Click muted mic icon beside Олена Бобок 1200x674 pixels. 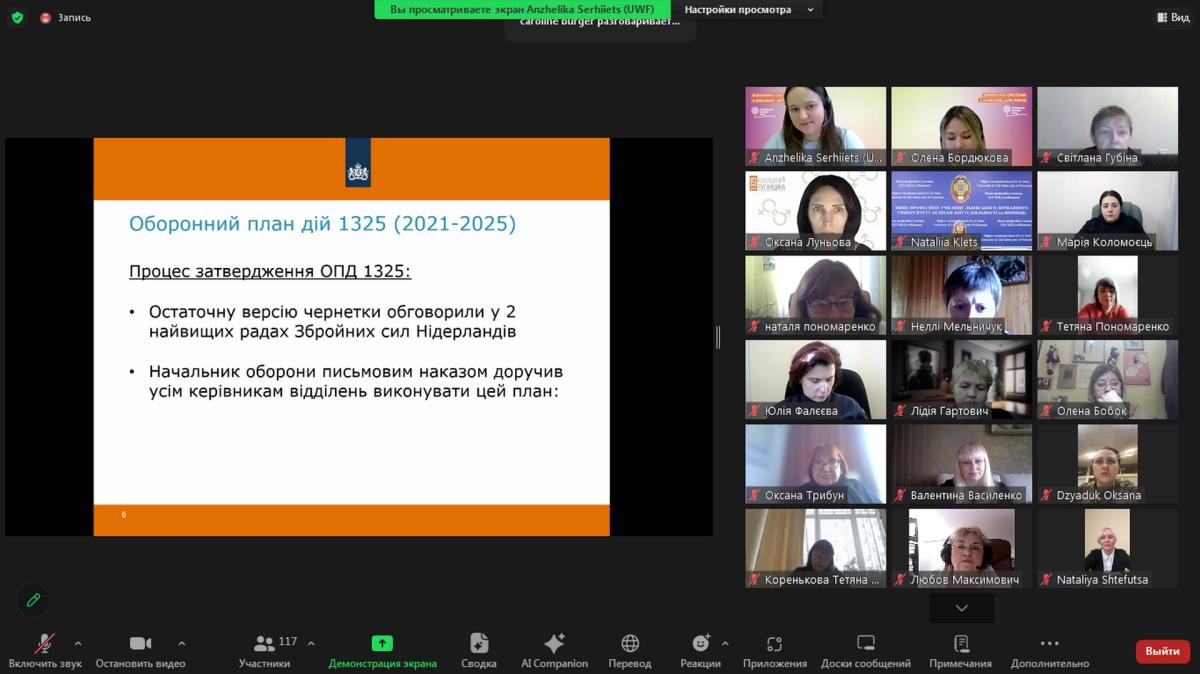click(x=1047, y=411)
